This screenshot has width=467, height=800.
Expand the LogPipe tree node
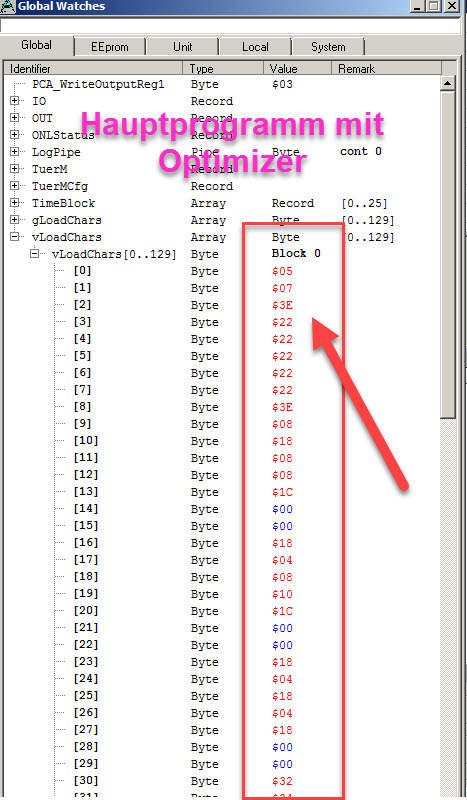click(15, 152)
